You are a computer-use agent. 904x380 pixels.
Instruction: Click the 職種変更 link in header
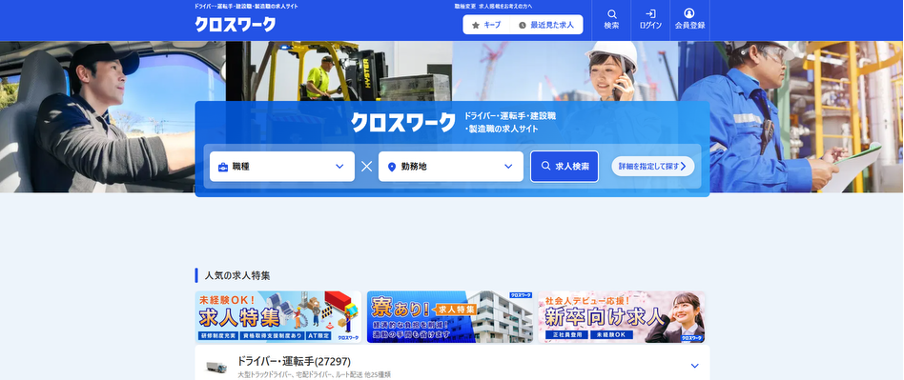pos(465,6)
